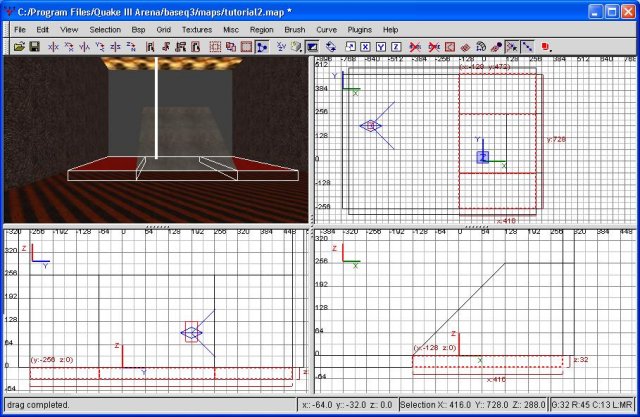
Task: Change views with the XYZ icon
Action: click(281, 47)
